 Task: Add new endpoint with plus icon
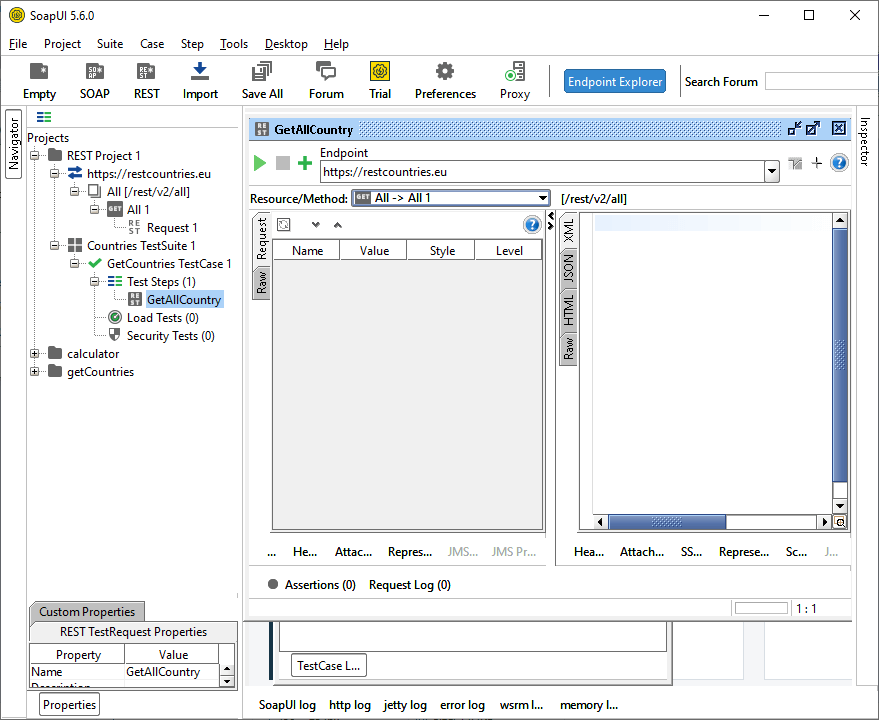(x=816, y=163)
